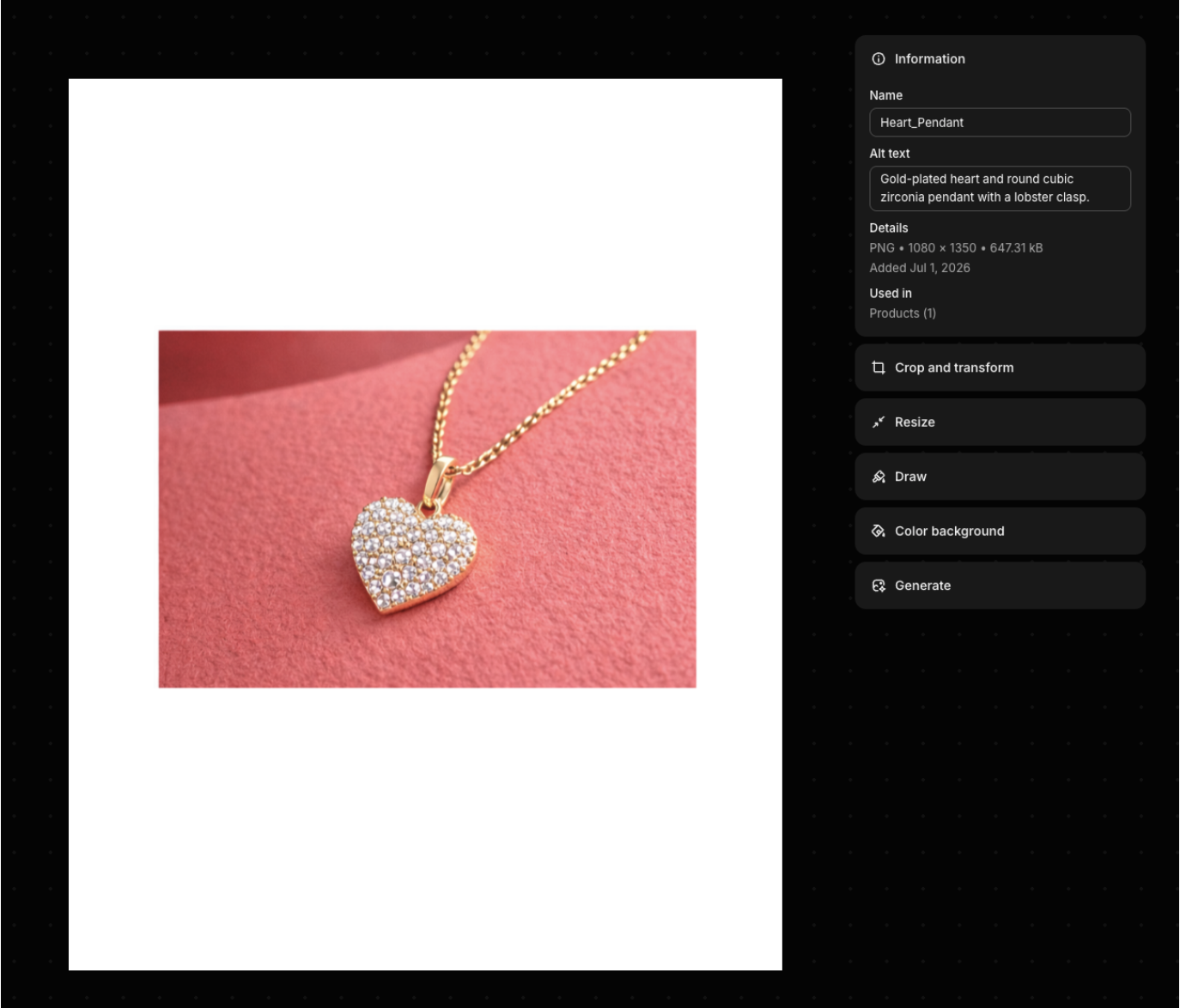Open the Generate option

(1000, 586)
